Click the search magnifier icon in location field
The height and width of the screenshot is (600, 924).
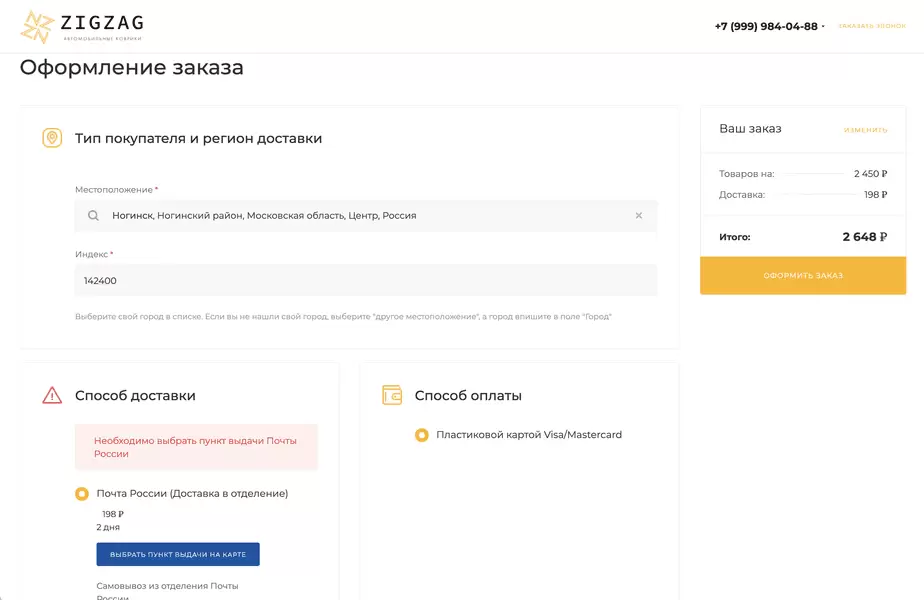93,215
